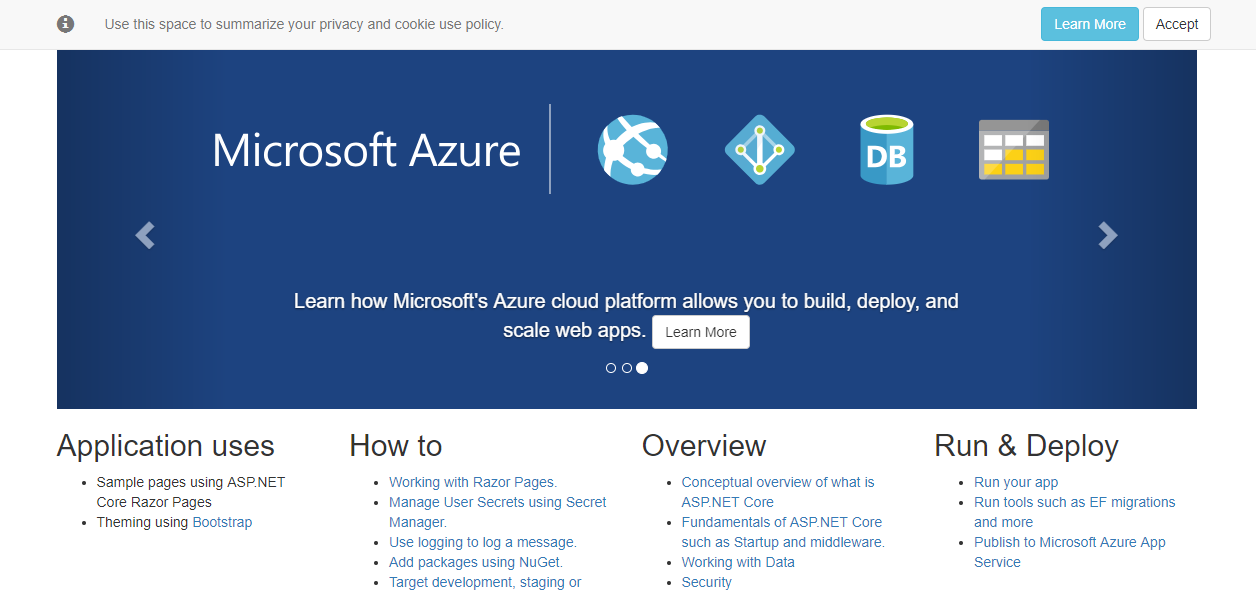Select the network globe icon in the carousel
Screen dimensions: 1256x592
click(632, 149)
